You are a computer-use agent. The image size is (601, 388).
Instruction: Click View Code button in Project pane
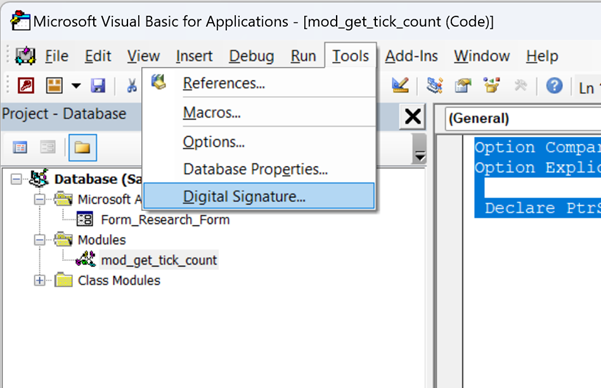pyautogui.click(x=20, y=147)
